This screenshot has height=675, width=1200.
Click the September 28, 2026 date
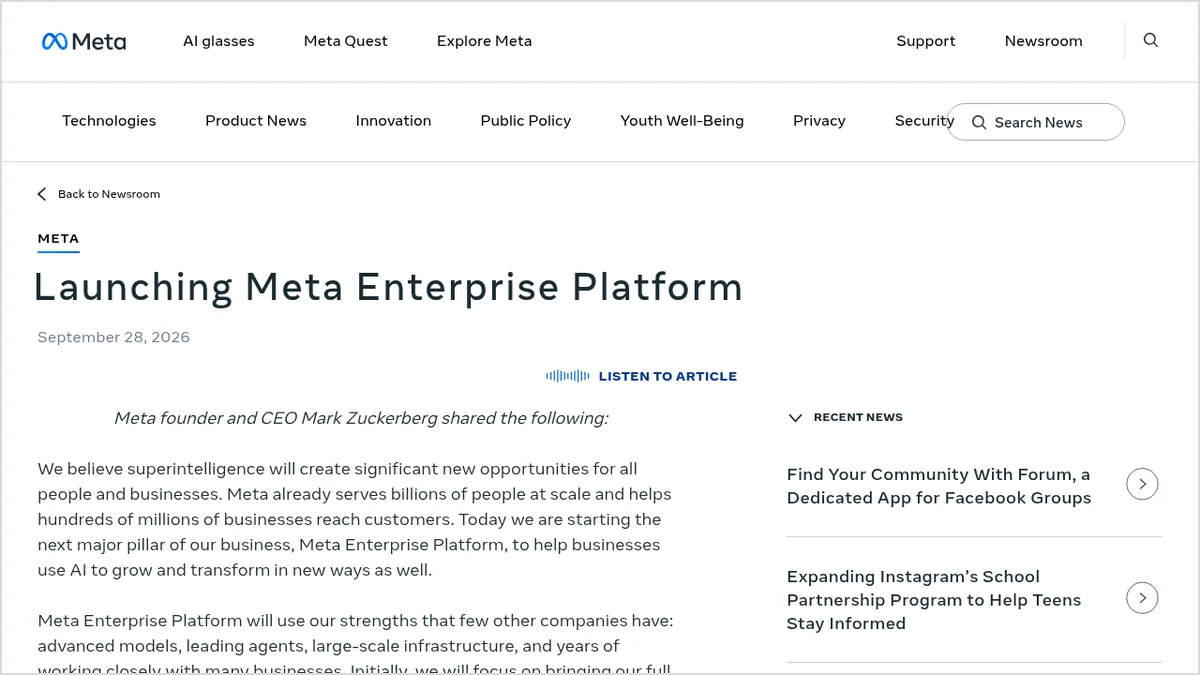114,337
